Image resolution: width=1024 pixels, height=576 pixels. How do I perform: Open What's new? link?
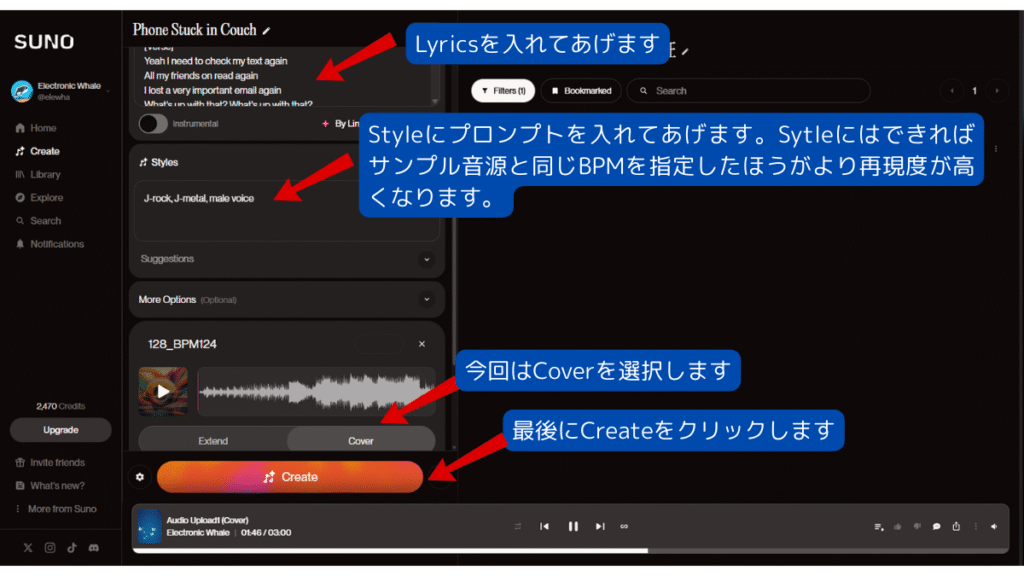click(x=50, y=485)
